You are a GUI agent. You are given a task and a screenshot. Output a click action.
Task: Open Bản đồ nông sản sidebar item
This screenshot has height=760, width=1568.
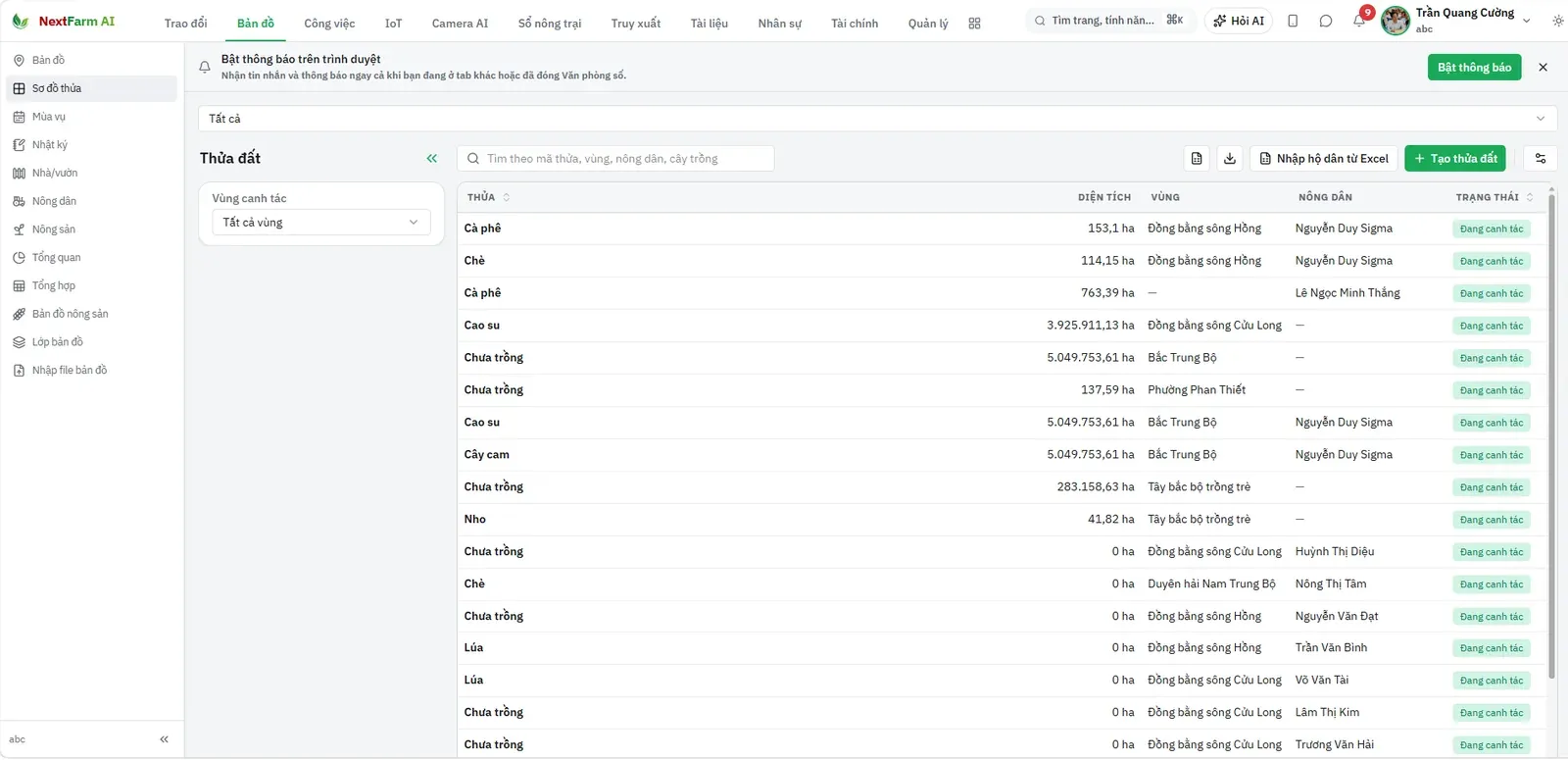(92, 315)
